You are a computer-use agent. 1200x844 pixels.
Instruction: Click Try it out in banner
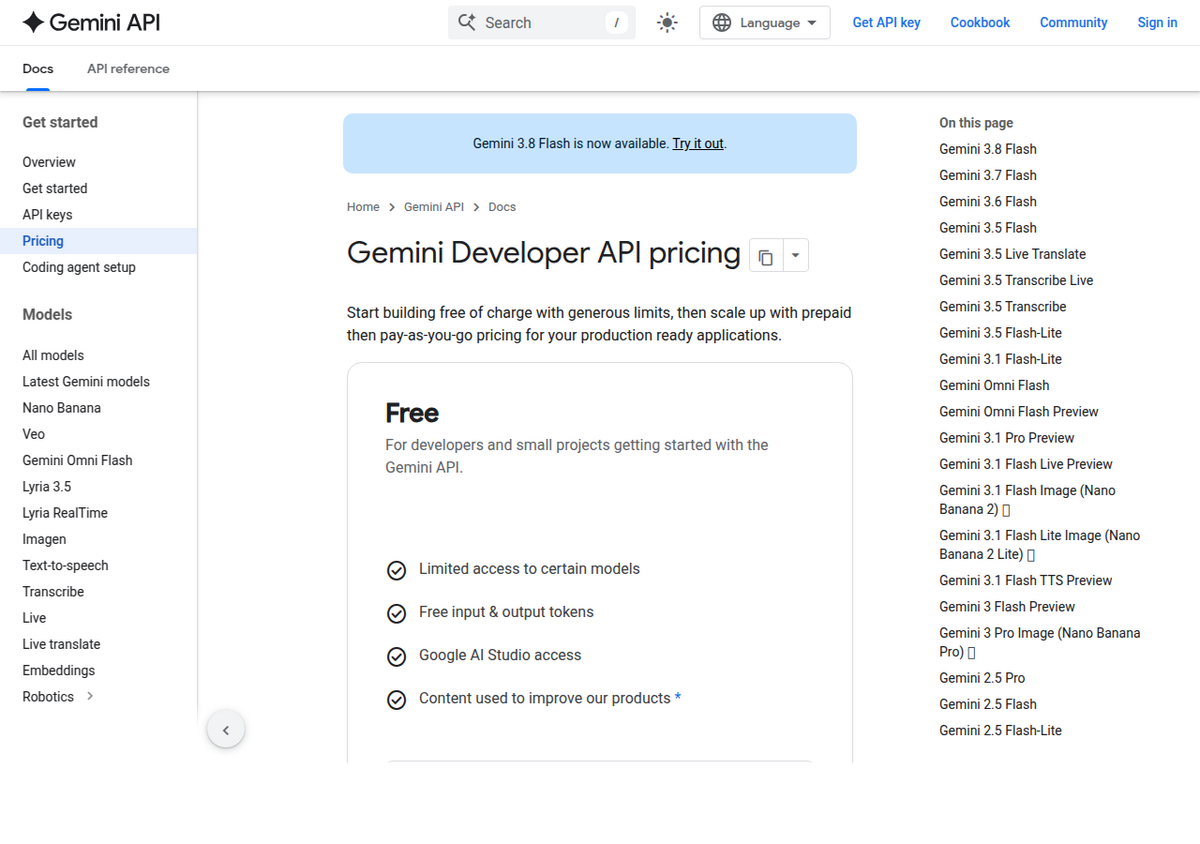coord(698,143)
